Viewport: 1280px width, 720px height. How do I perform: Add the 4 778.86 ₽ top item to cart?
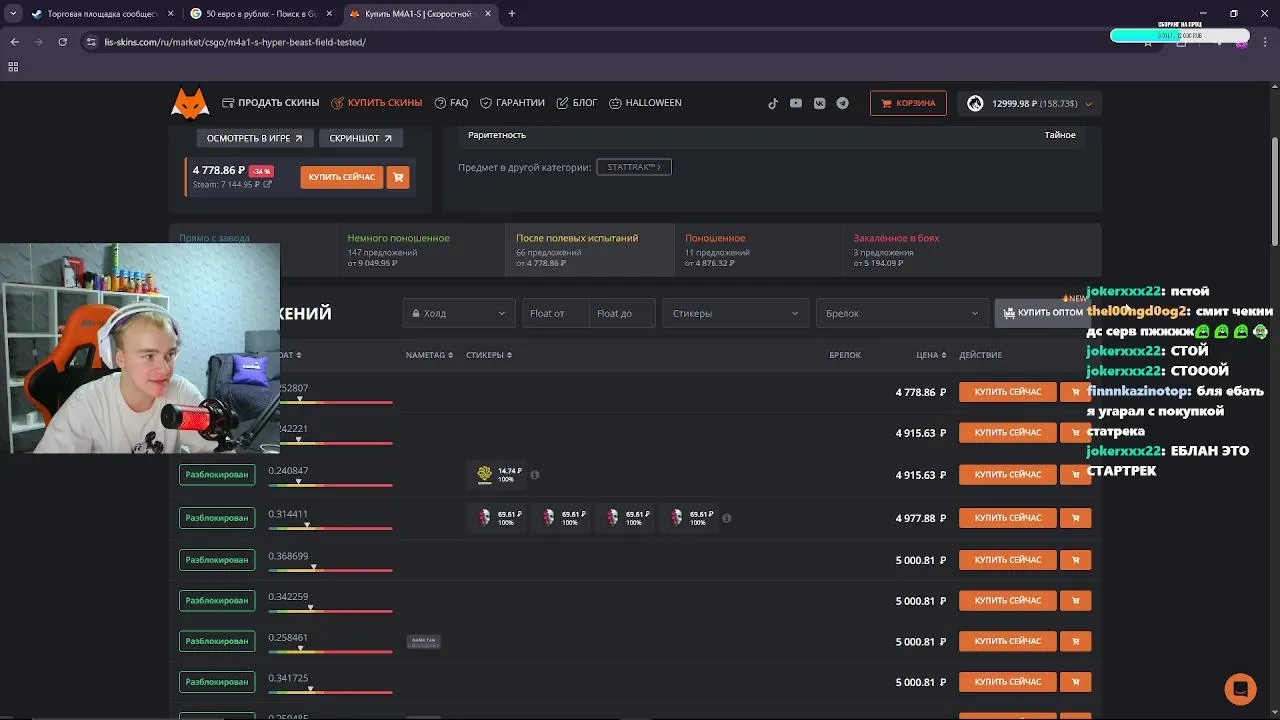(1076, 392)
